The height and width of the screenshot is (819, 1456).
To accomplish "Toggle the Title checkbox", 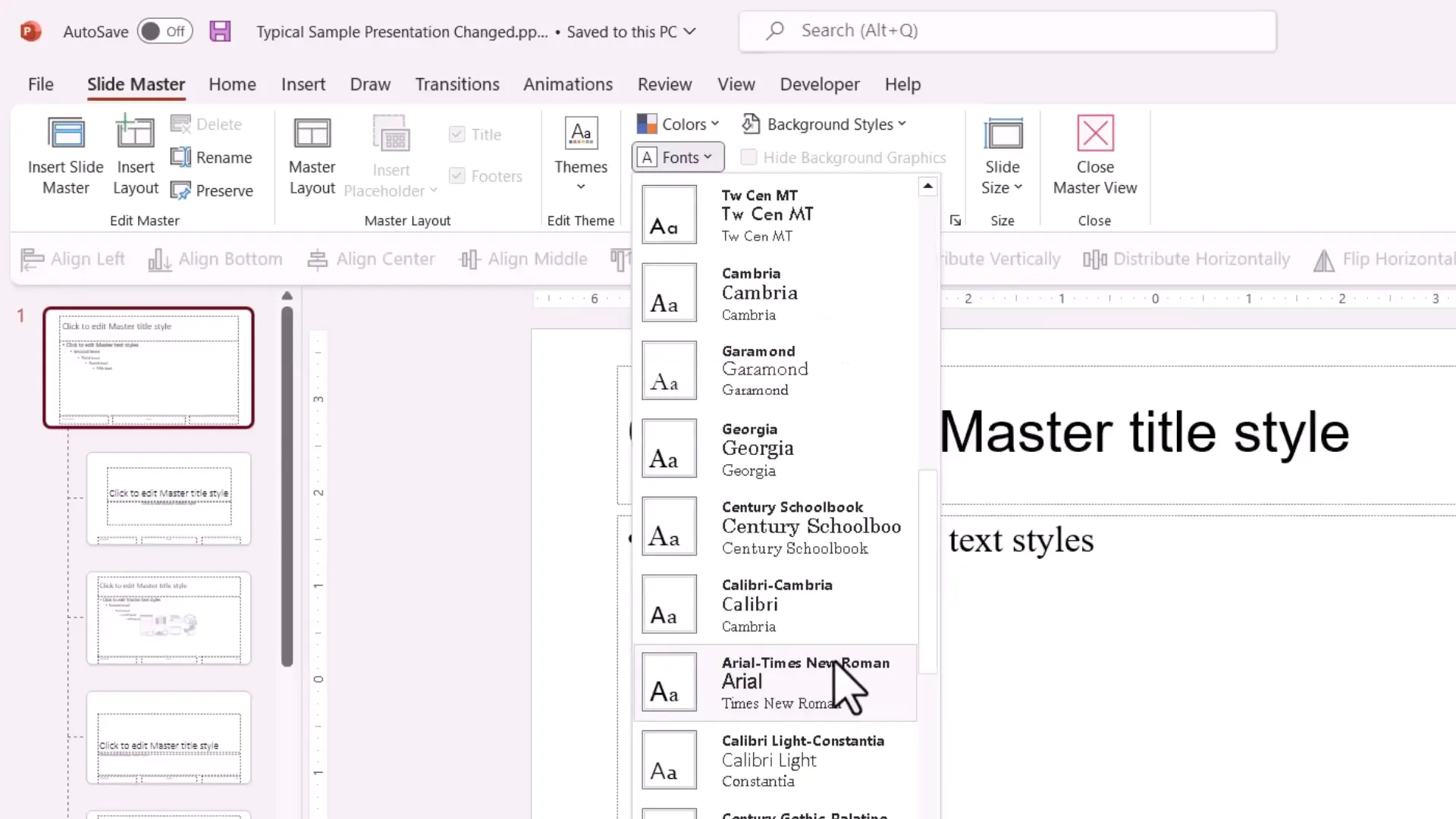I will point(457,134).
